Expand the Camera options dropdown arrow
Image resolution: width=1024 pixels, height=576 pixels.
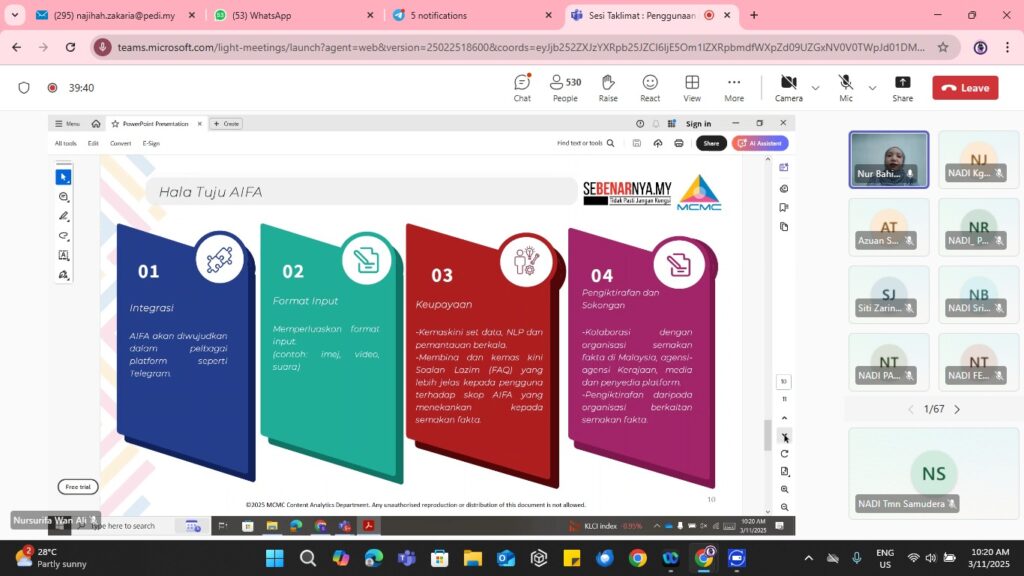coord(815,88)
